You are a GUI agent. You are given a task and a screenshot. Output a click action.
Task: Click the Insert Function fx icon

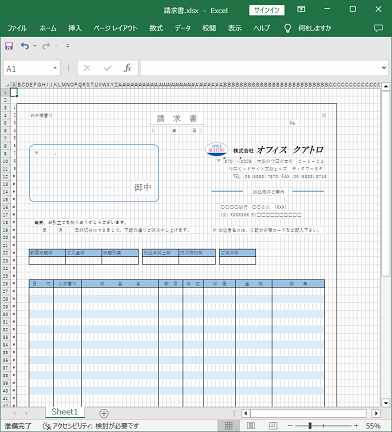coord(127,68)
